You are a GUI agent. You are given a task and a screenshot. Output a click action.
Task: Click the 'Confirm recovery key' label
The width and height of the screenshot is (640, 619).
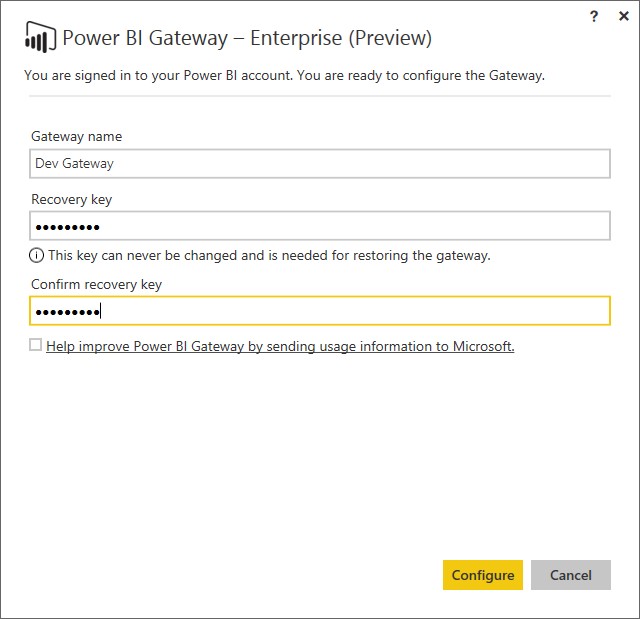[96, 284]
